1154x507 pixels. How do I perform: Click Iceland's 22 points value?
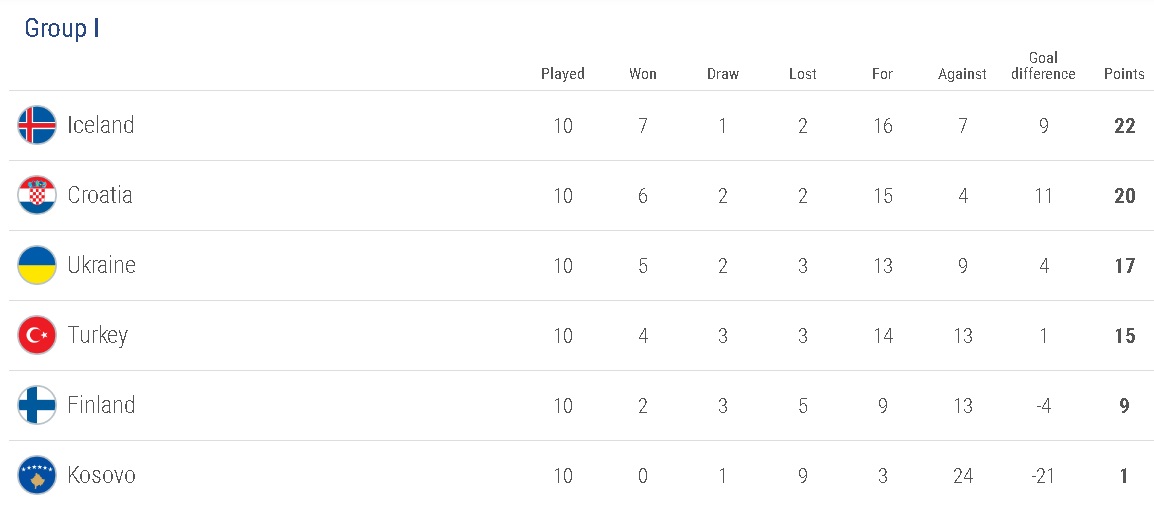click(x=1124, y=126)
